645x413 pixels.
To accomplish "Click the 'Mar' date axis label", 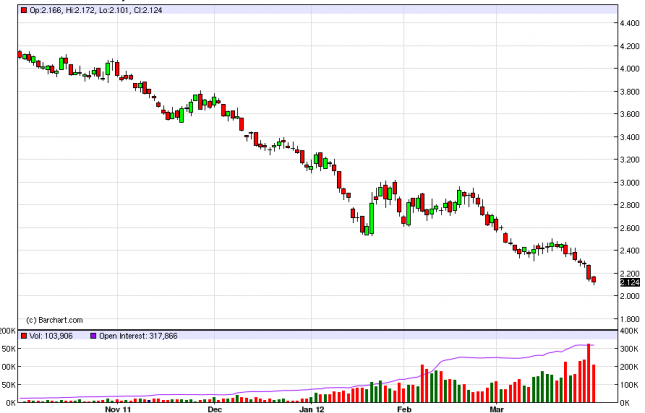I will click(x=497, y=409).
